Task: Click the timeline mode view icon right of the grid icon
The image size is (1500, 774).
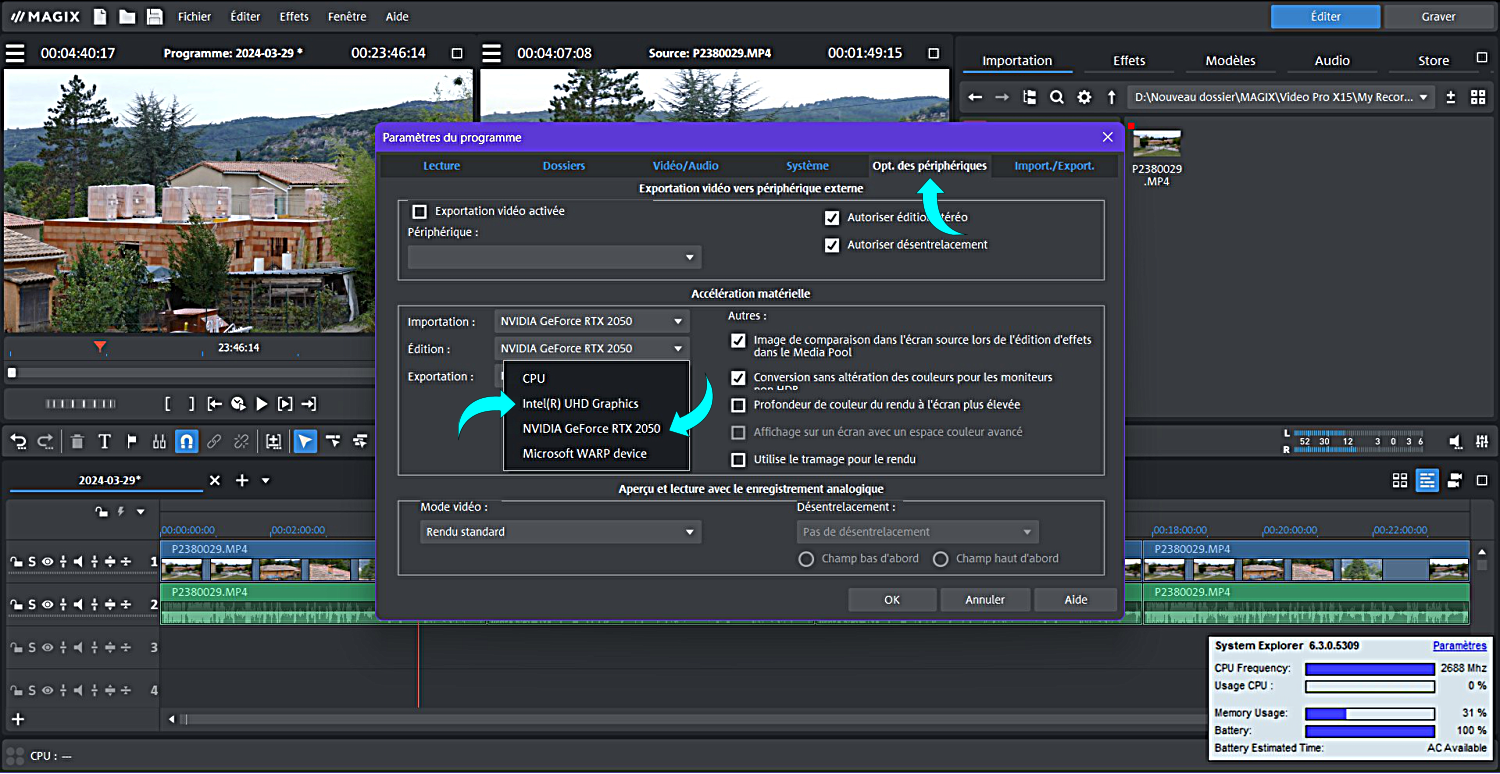Action: coord(1427,480)
